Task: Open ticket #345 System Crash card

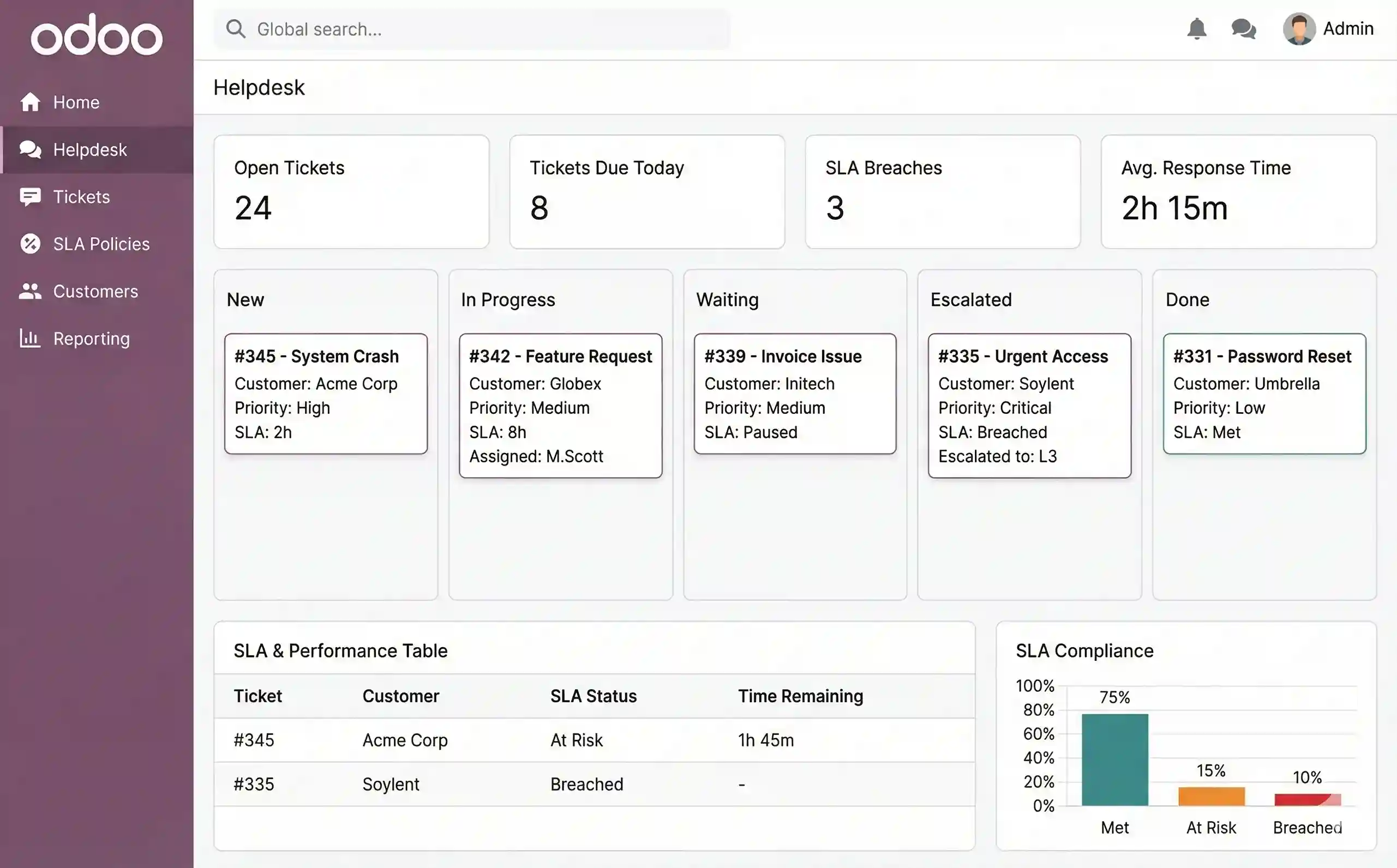Action: coord(326,394)
